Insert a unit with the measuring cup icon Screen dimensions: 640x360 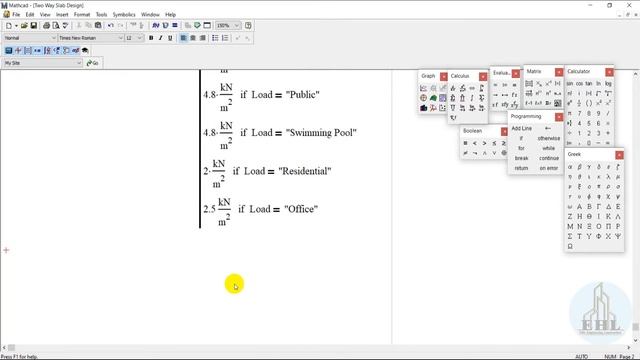pyautogui.click(x=165, y=25)
